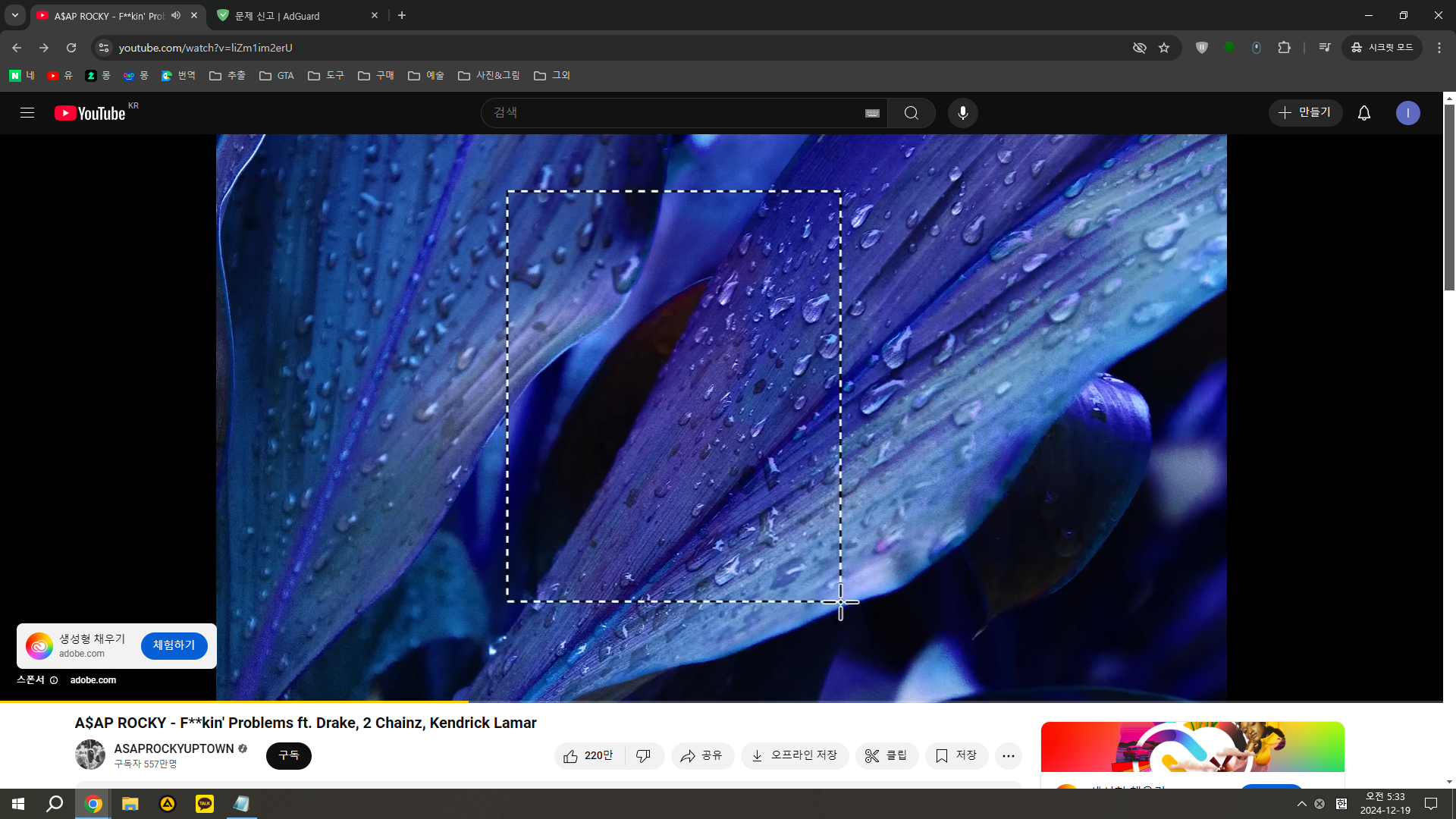
Task: Expand the 구매 bookmark folder
Action: coord(376,76)
